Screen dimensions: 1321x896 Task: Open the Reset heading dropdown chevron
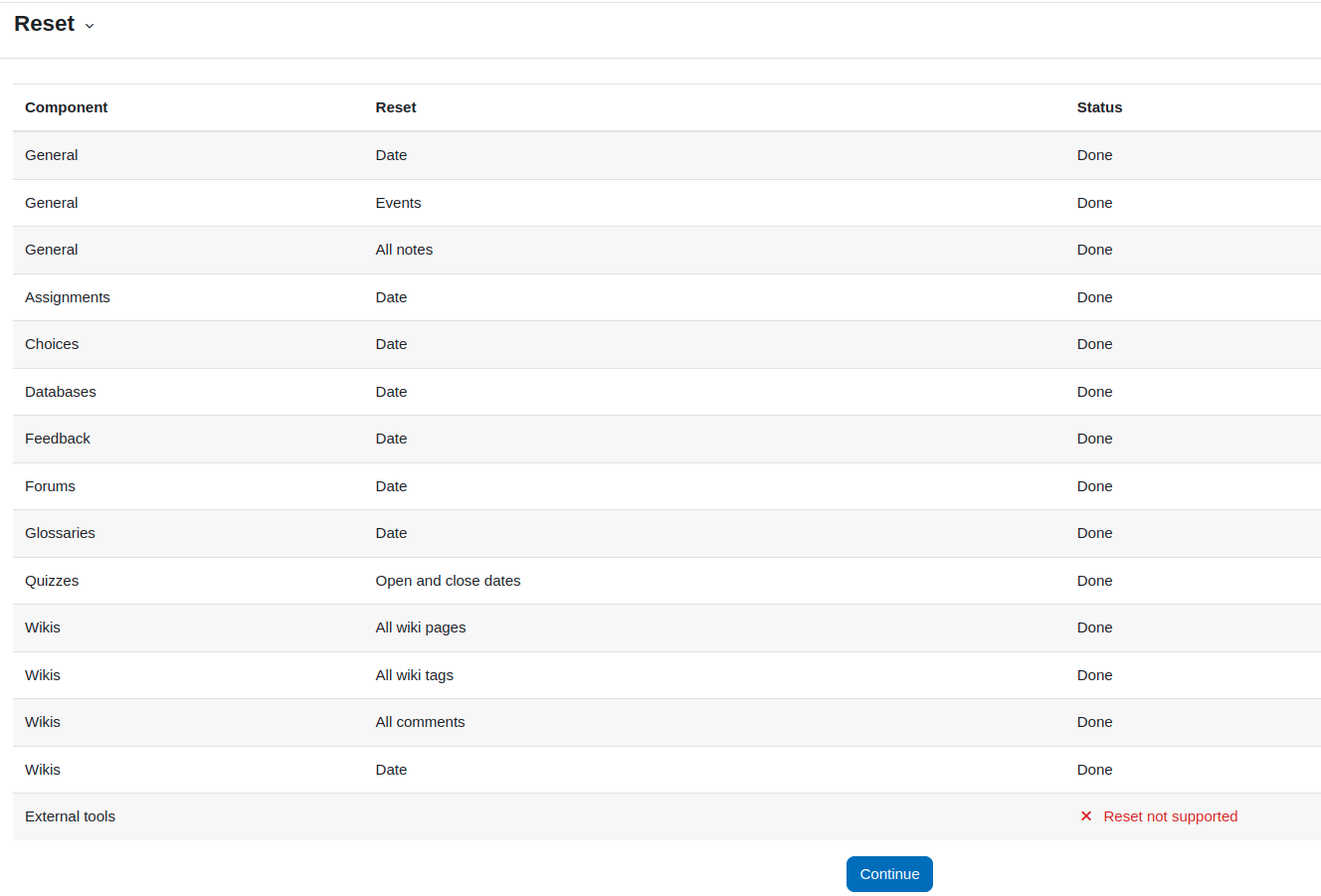point(90,26)
